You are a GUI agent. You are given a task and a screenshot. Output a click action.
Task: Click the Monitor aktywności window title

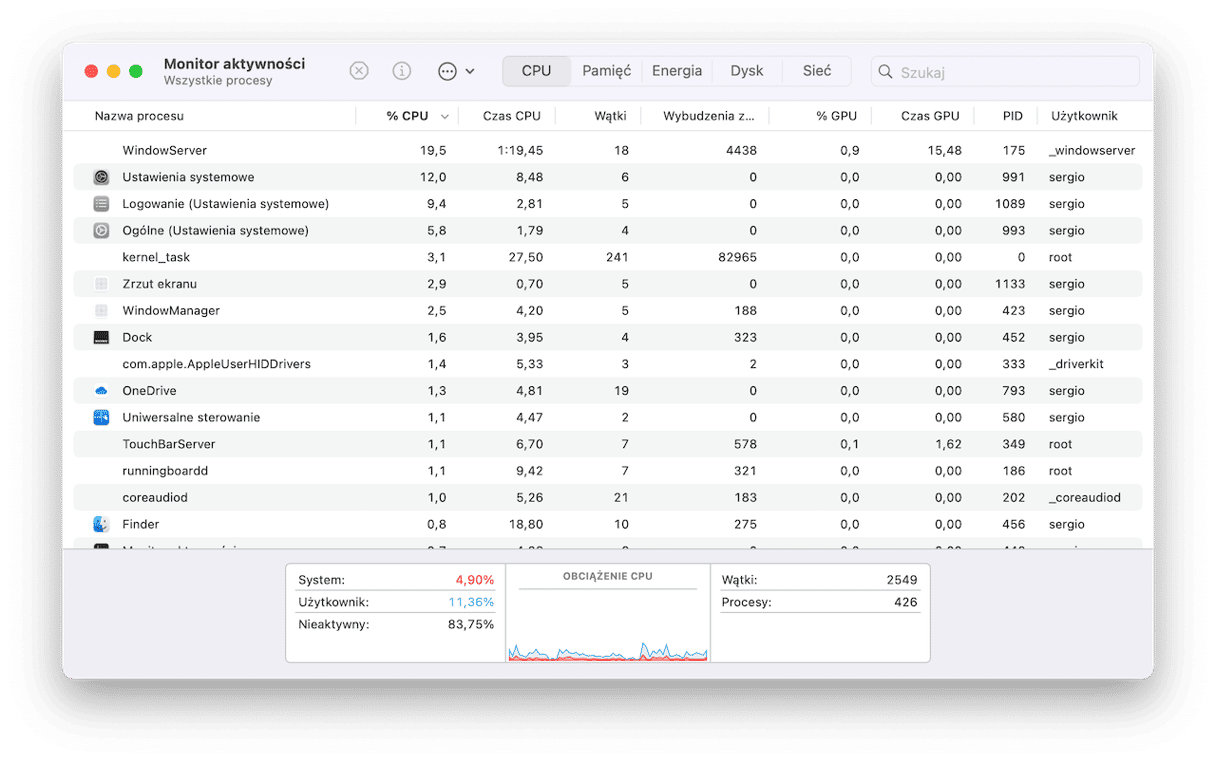pos(234,64)
